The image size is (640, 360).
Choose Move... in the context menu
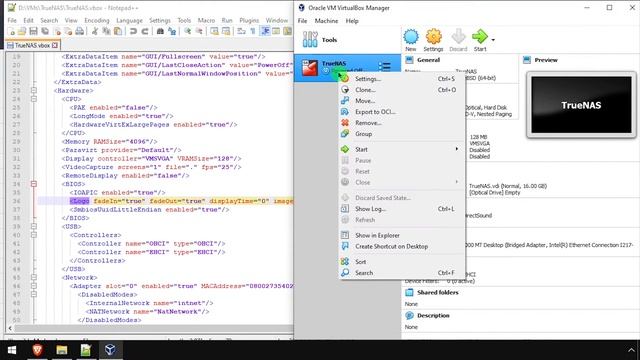tap(402, 101)
